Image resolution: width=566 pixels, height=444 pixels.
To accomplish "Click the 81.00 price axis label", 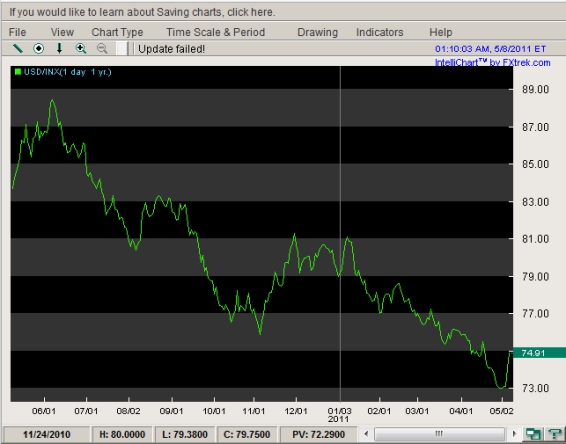I will click(535, 239).
